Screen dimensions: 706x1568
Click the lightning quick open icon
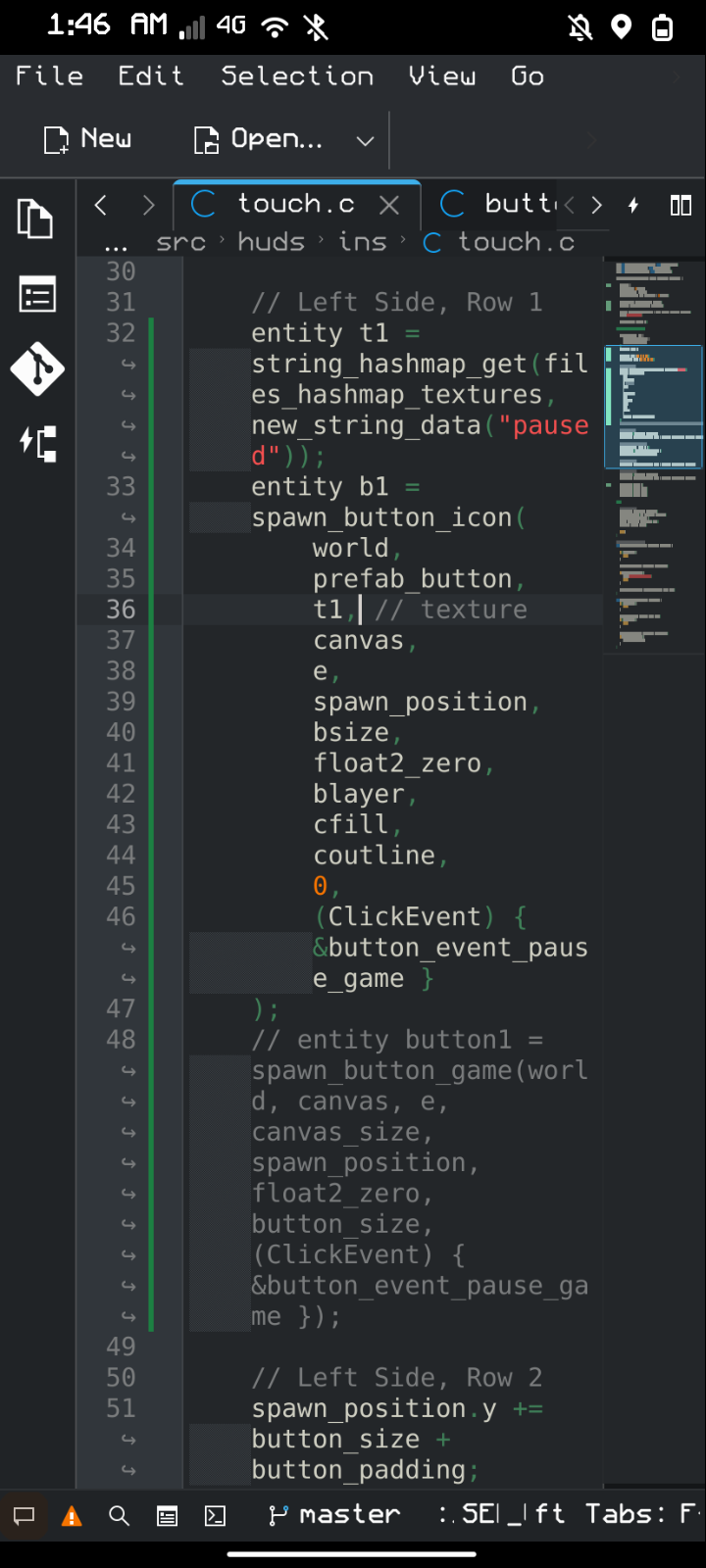(633, 205)
